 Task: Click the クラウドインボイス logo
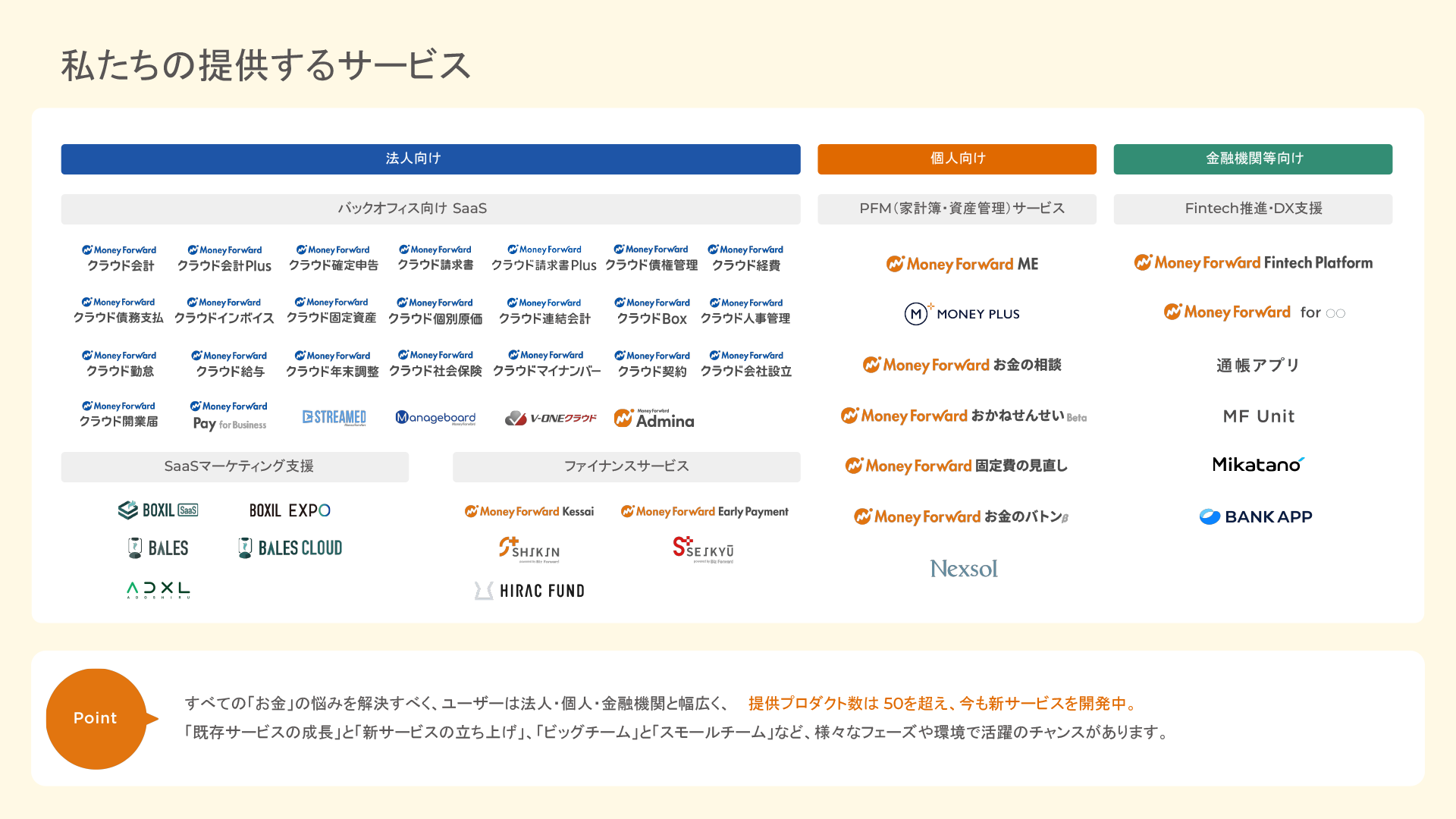224,311
